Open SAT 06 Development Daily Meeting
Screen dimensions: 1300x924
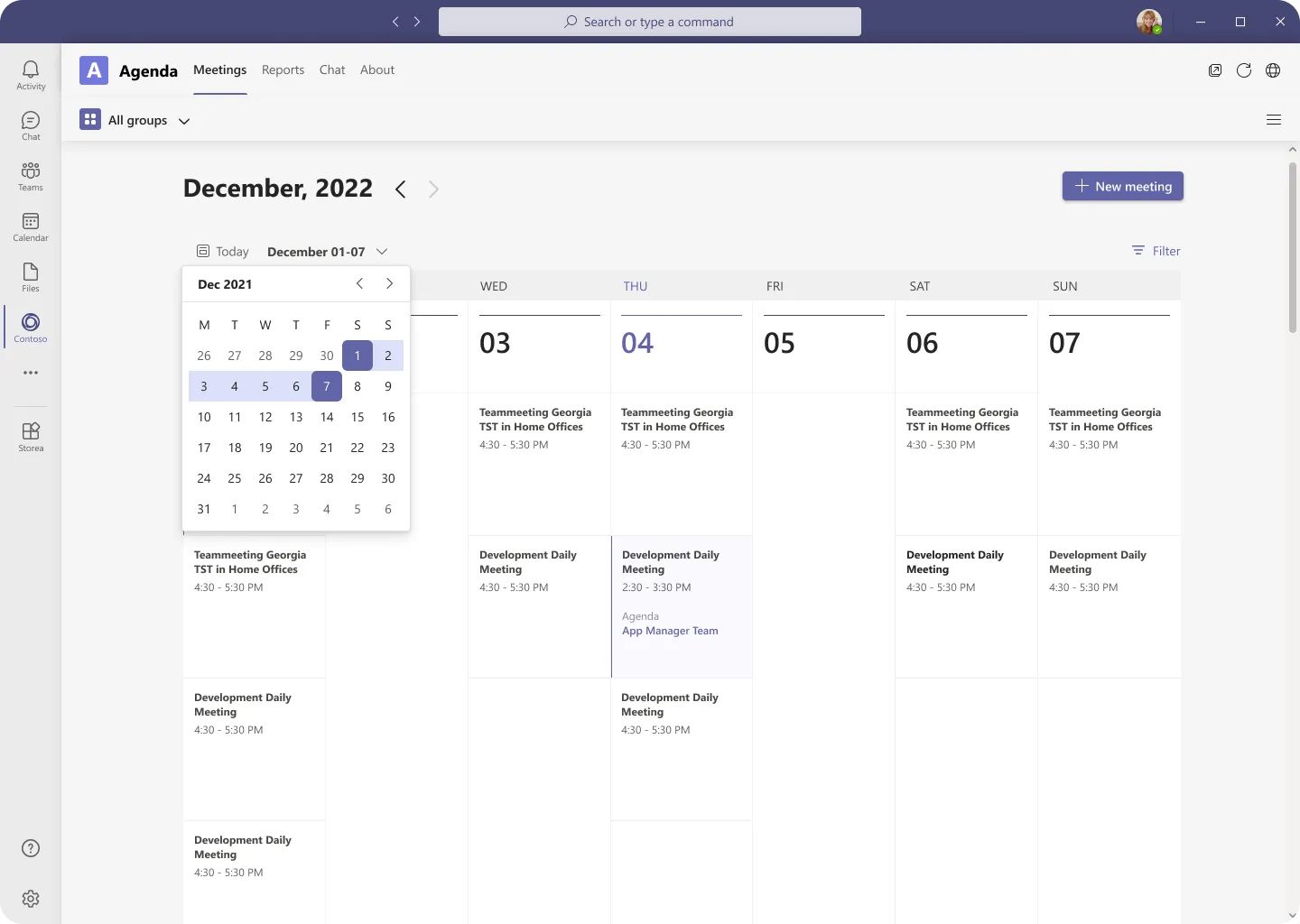[x=966, y=606]
